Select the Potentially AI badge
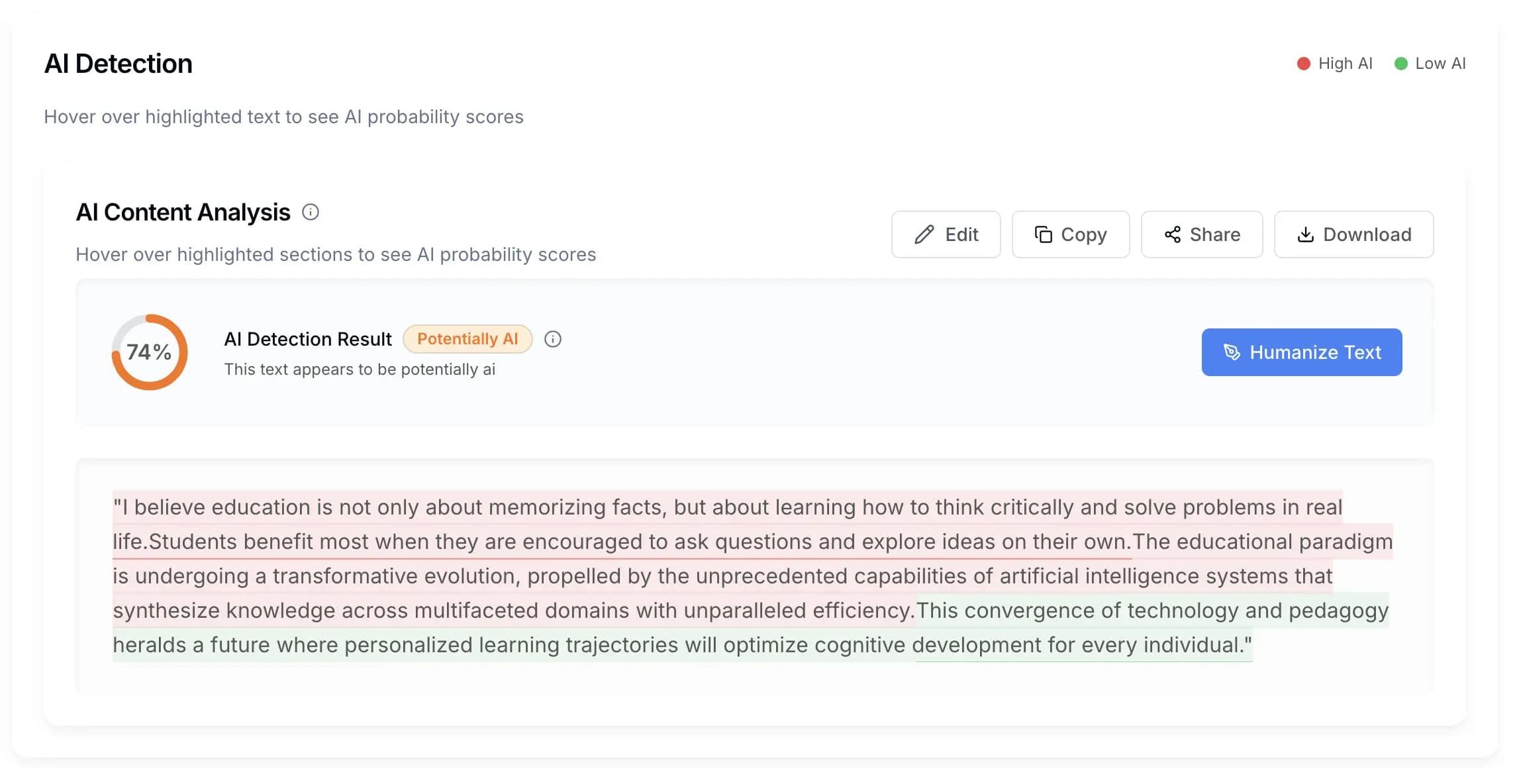Viewport: 1523px width, 784px height. coord(467,338)
